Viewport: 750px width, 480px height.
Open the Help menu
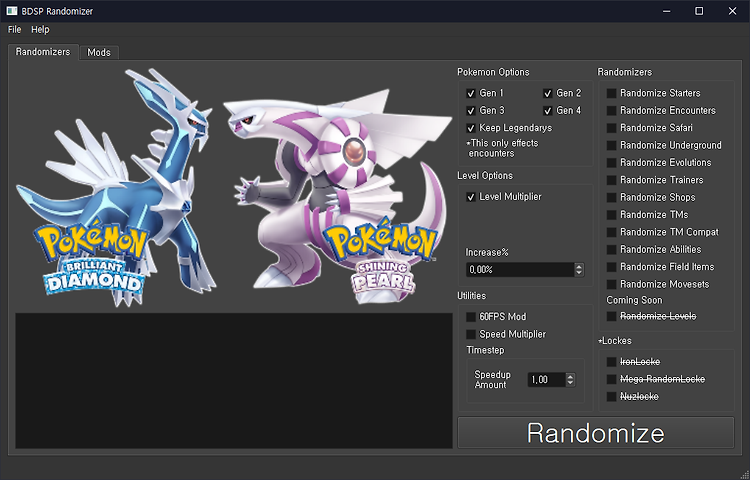(40, 30)
